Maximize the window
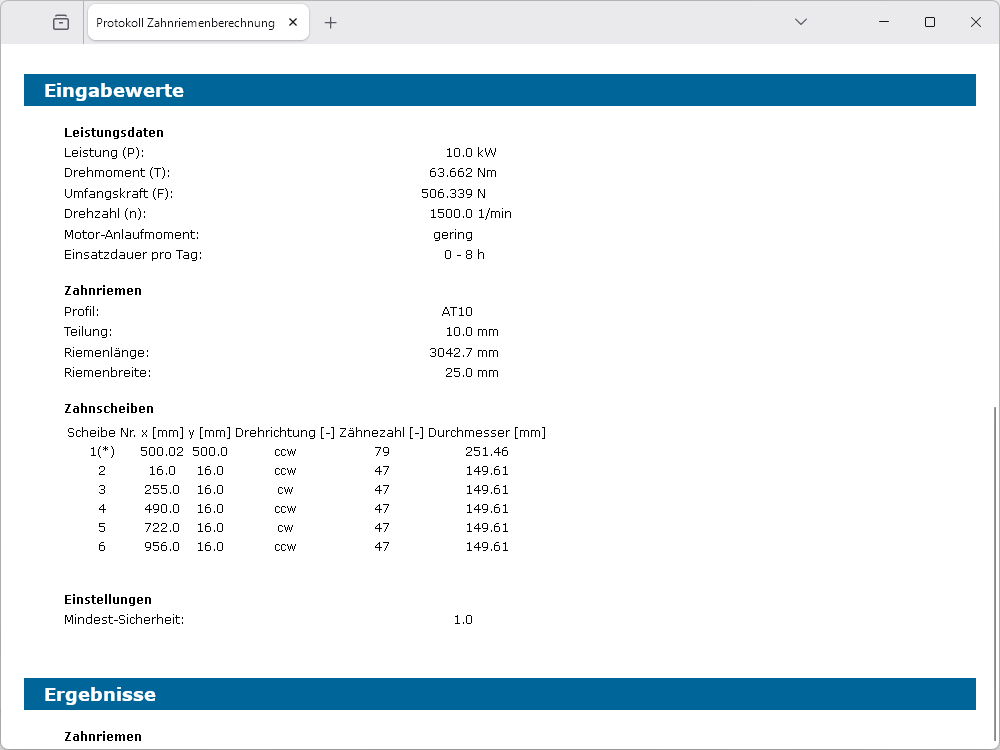 pos(930,22)
